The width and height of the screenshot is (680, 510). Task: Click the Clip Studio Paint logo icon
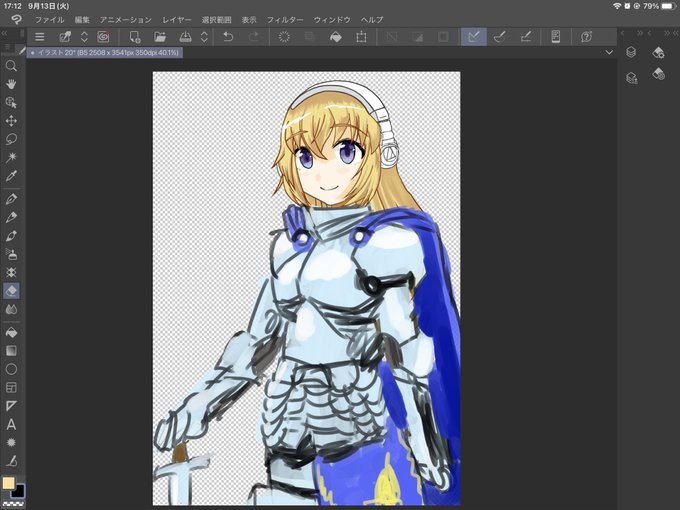point(16,20)
